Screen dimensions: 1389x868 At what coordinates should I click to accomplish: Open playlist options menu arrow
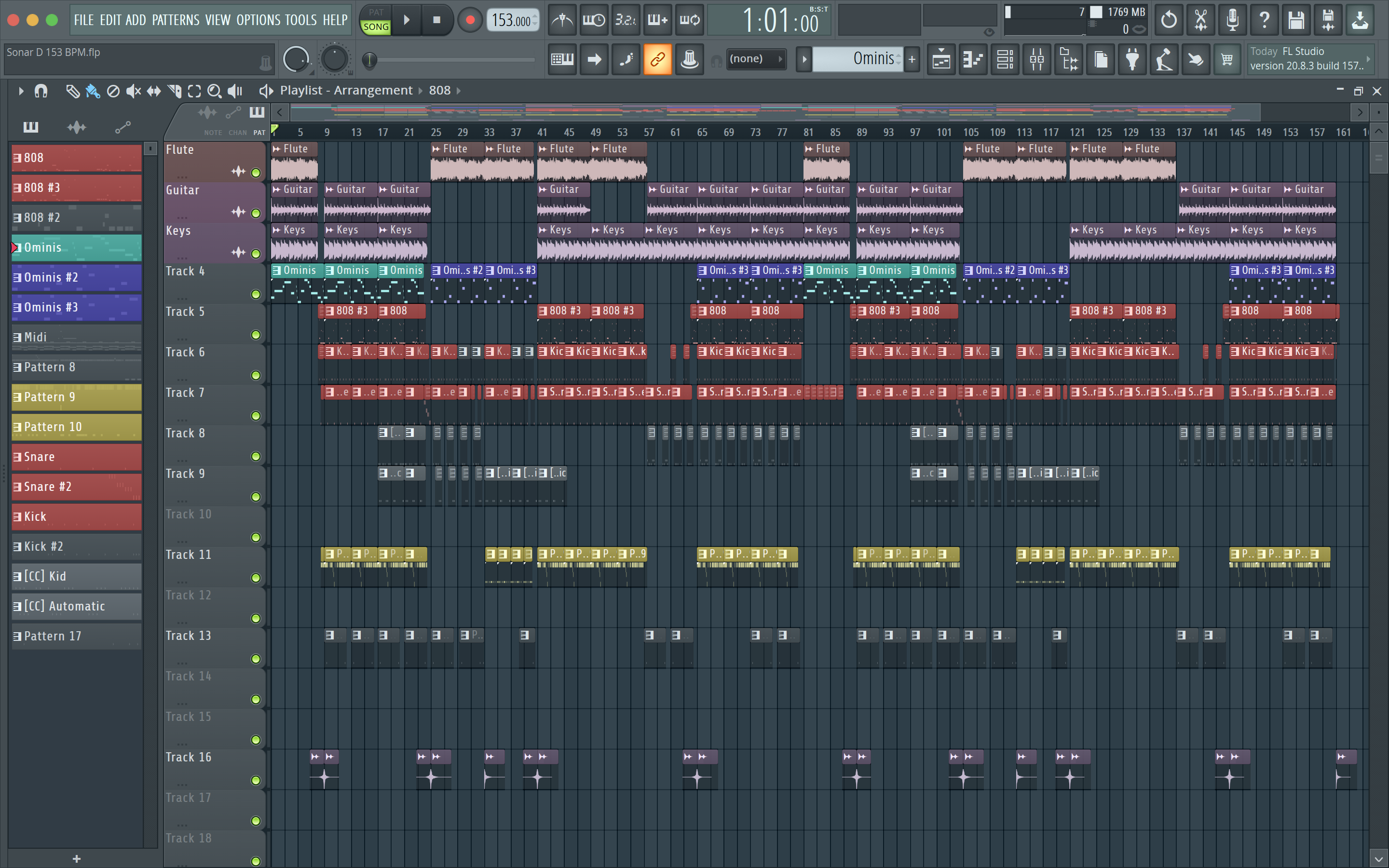coord(21,91)
